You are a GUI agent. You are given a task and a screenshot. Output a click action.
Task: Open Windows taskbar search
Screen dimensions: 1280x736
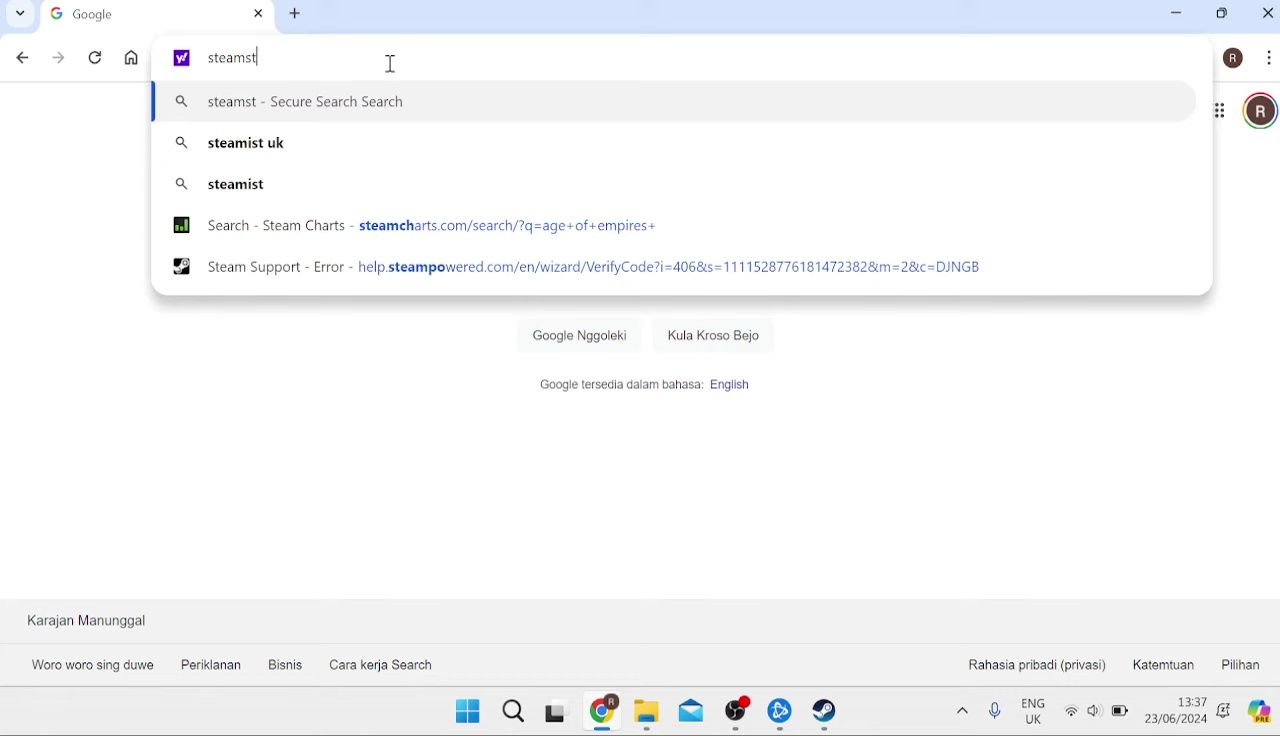[x=513, y=711]
